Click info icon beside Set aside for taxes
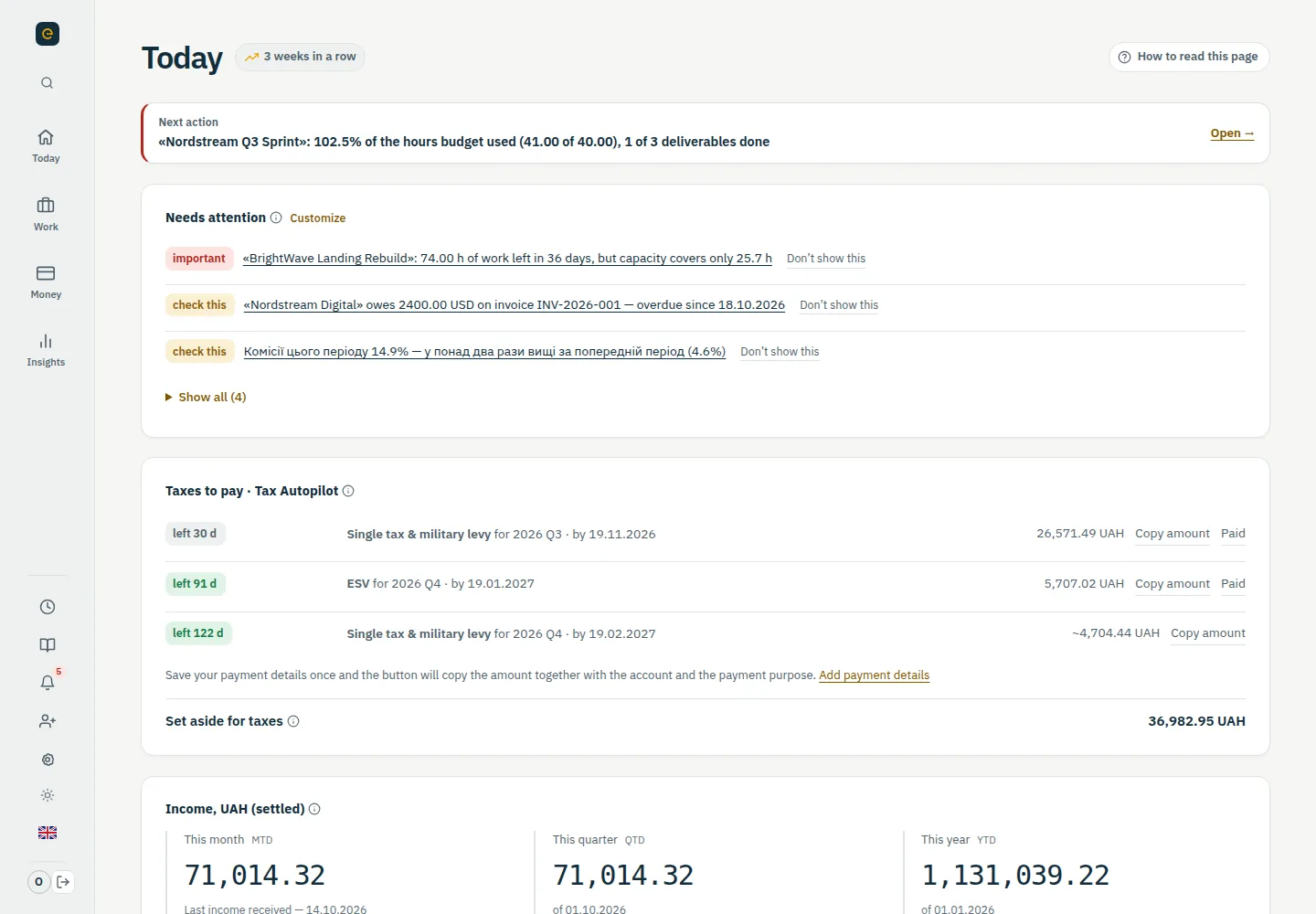The width and height of the screenshot is (1316, 914). pyautogui.click(x=293, y=721)
